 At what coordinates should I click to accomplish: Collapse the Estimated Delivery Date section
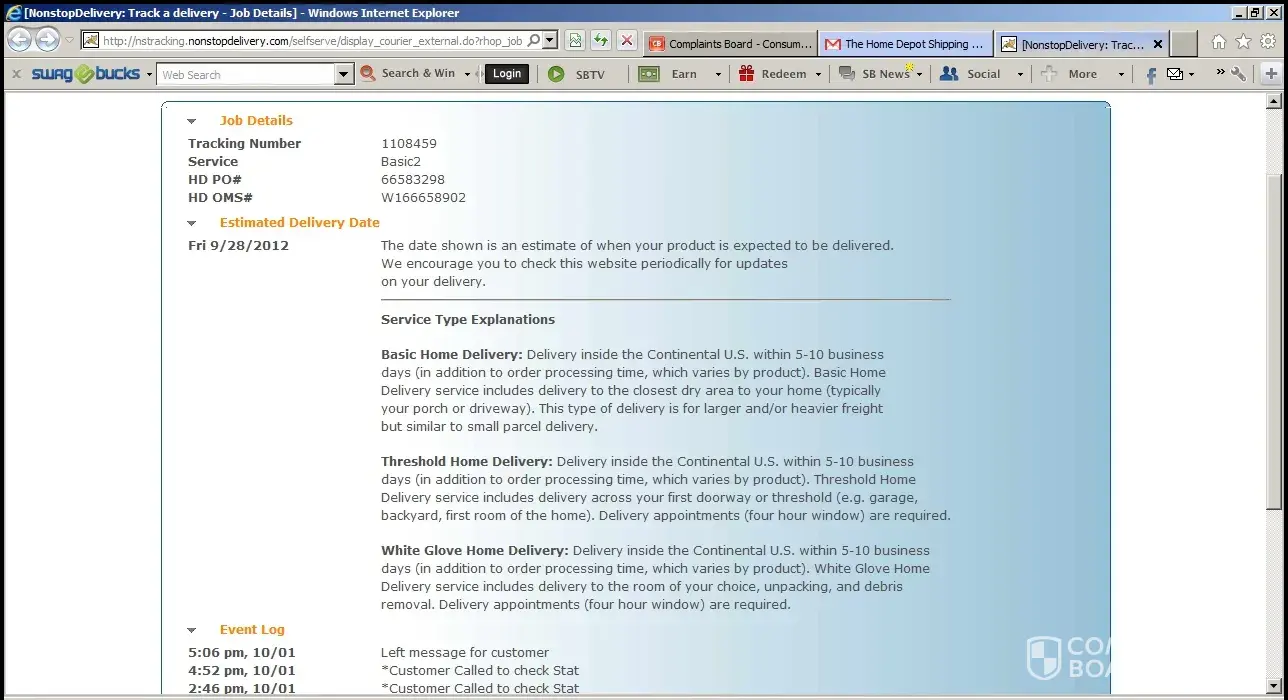(x=192, y=223)
